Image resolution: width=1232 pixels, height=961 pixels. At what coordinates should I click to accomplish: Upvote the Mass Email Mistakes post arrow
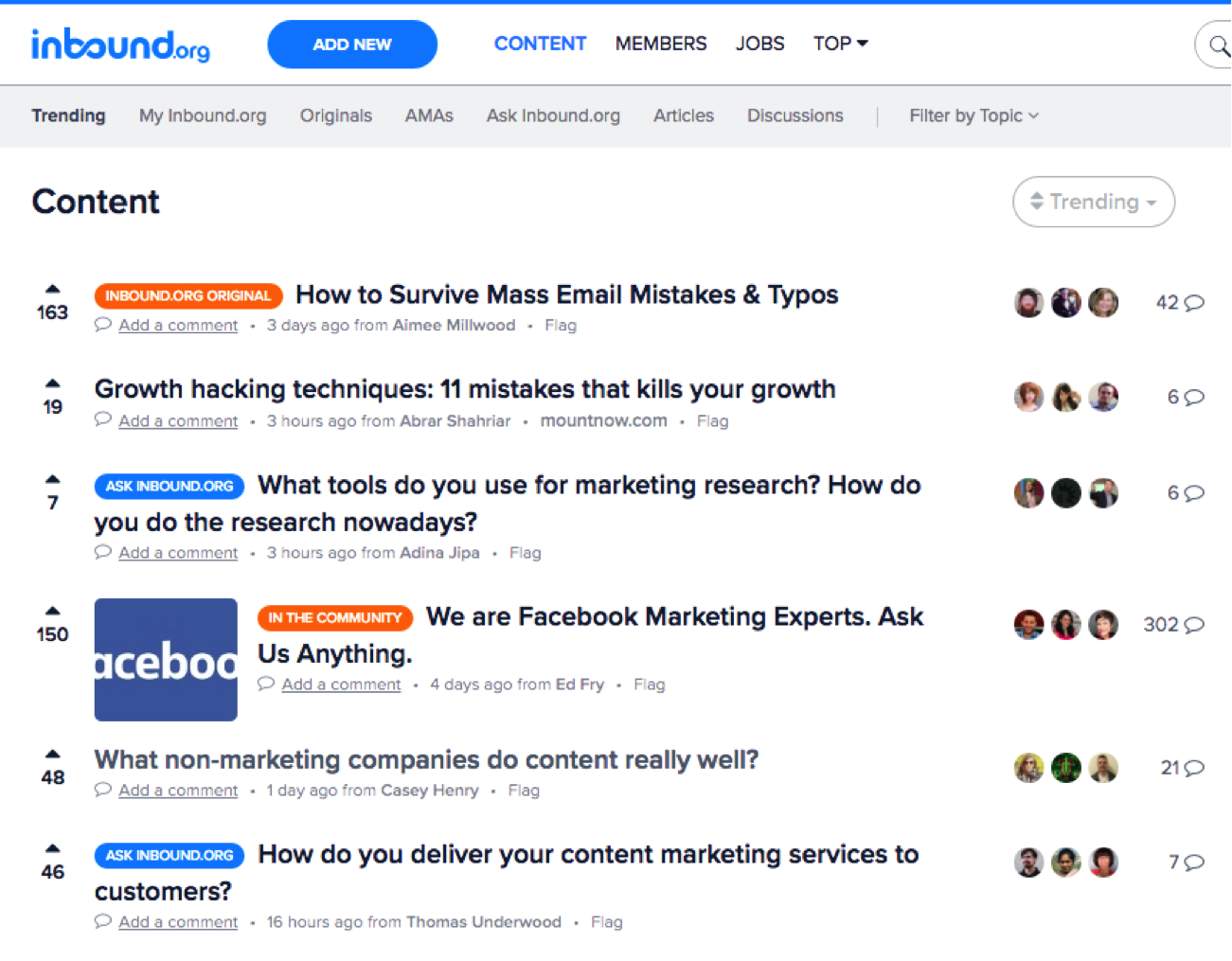(53, 289)
